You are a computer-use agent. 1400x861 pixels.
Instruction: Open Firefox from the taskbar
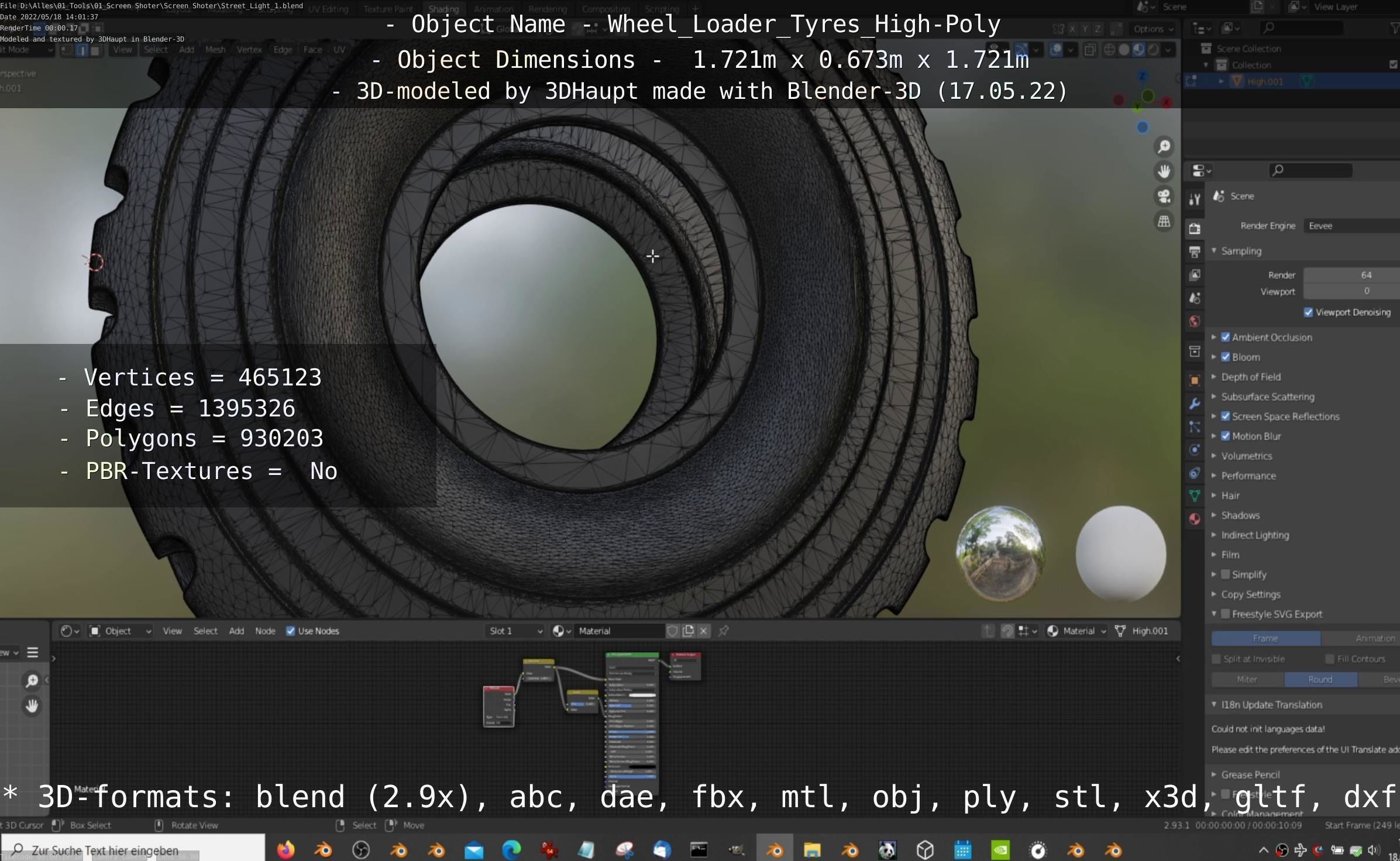point(285,849)
